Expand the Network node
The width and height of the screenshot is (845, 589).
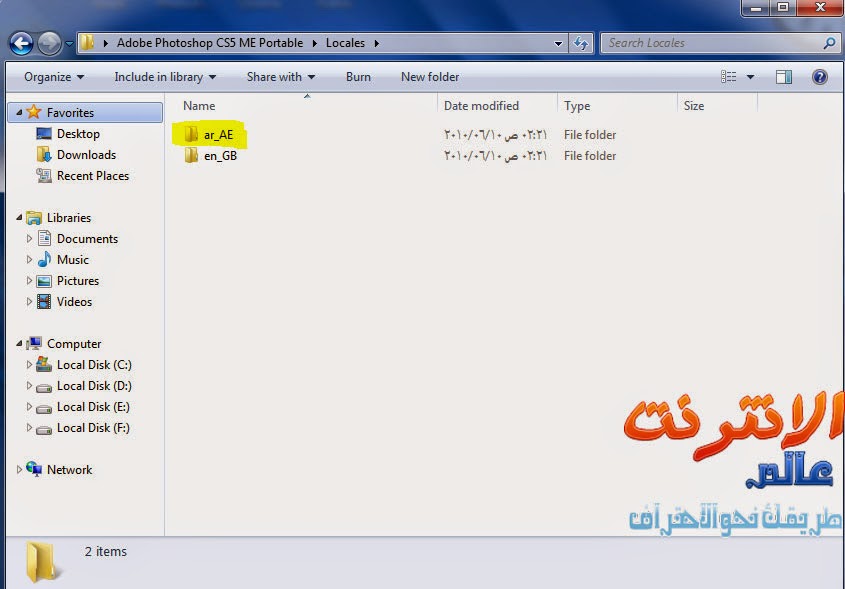pyautogui.click(x=19, y=469)
